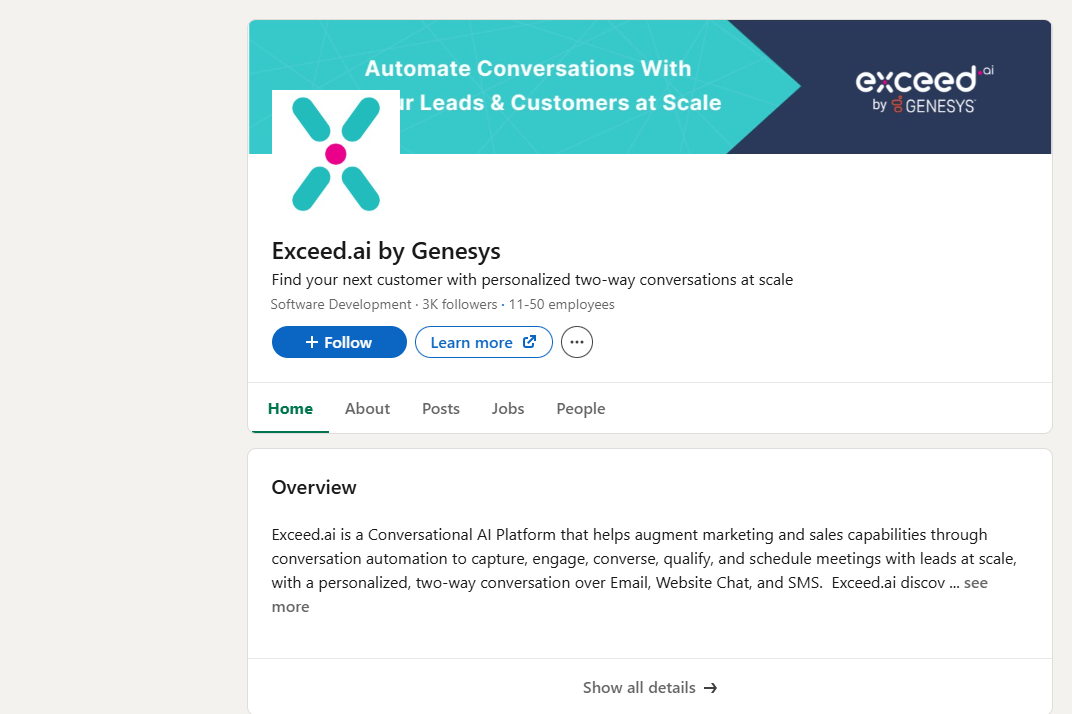
Task: Click the plus icon on Follow button
Action: tap(312, 342)
